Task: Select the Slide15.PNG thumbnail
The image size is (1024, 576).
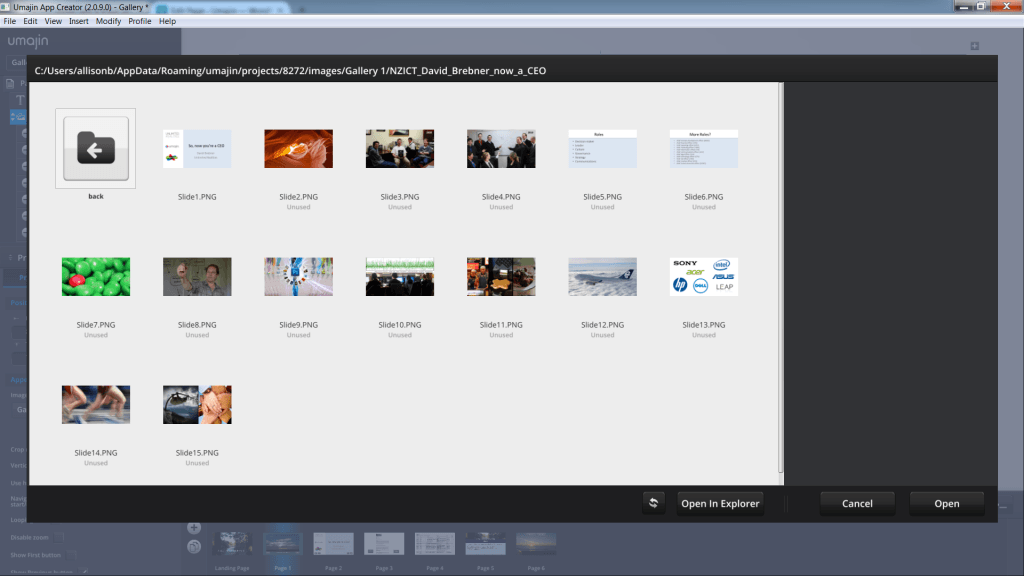Action: click(197, 404)
